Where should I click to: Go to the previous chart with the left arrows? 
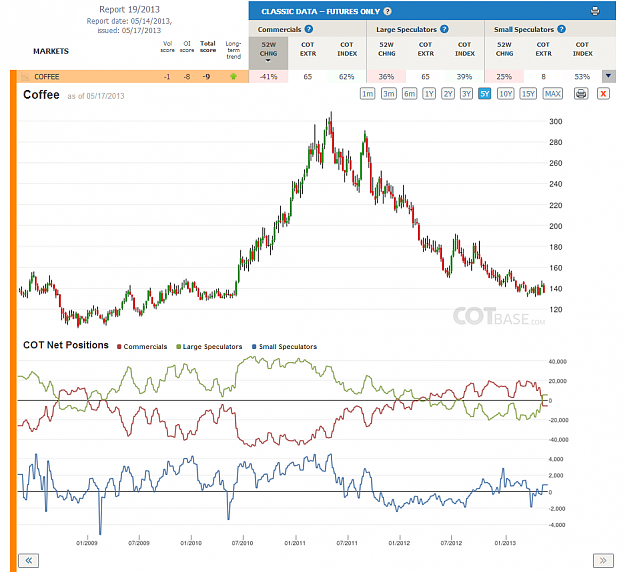pyautogui.click(x=29, y=560)
